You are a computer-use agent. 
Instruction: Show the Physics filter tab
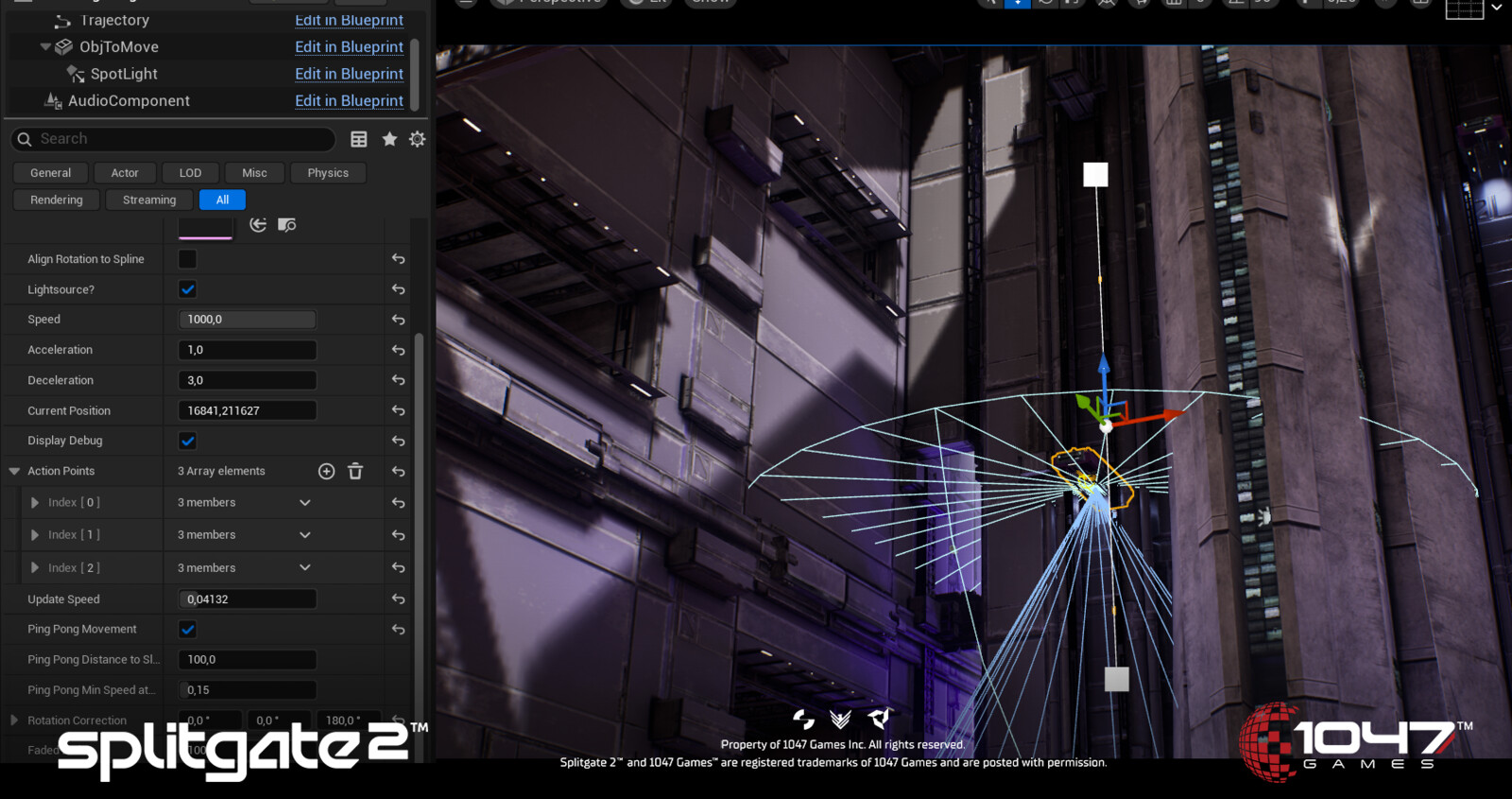[328, 173]
